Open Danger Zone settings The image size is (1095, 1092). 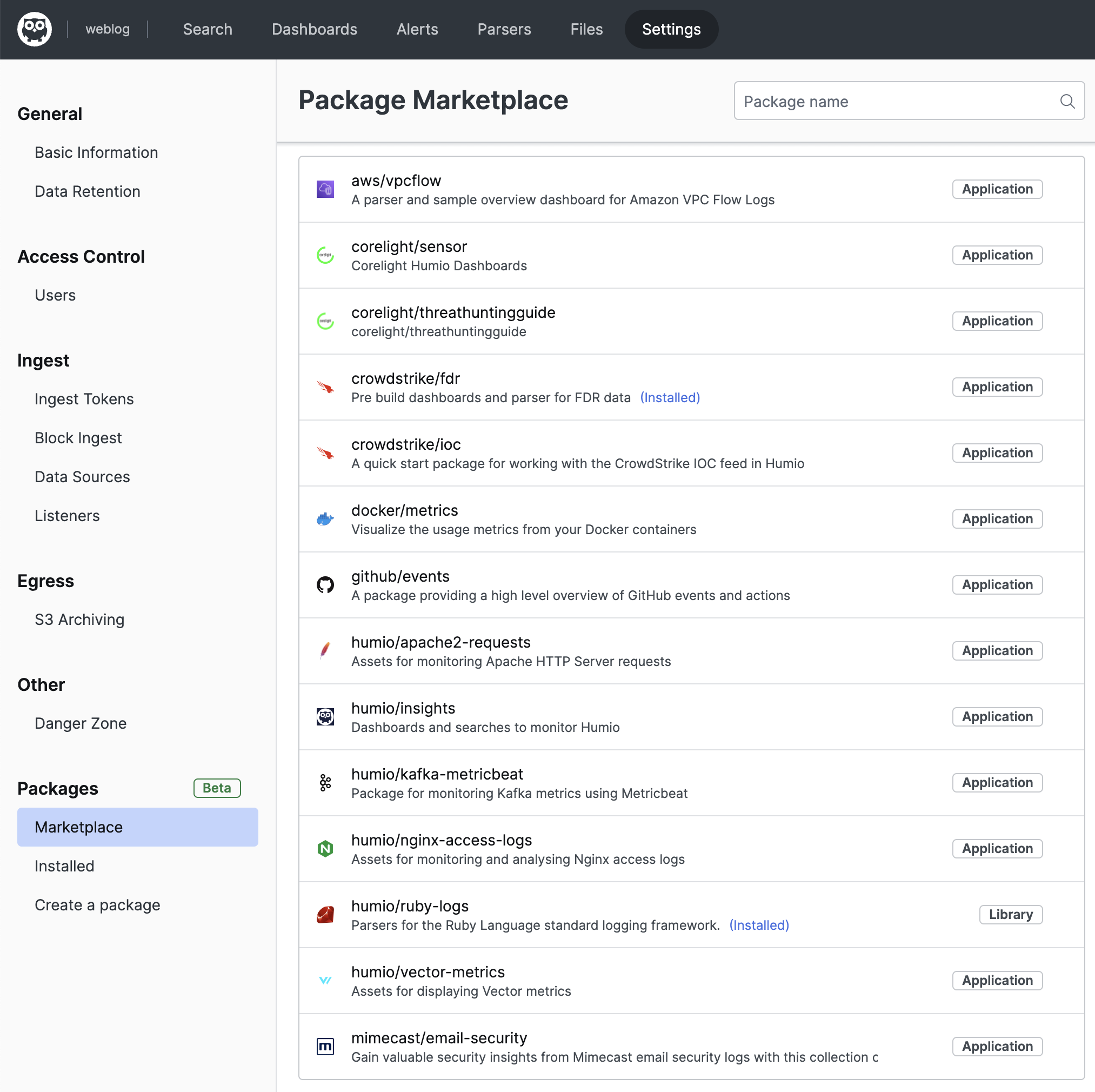click(x=81, y=723)
